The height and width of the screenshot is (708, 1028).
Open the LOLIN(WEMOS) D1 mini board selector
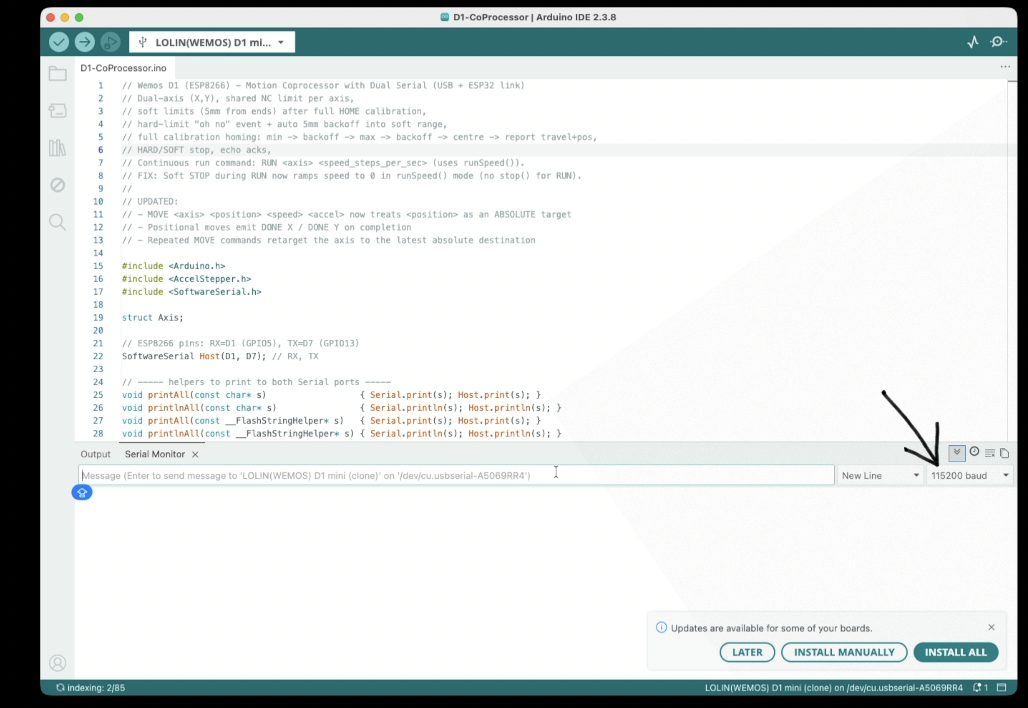point(212,42)
